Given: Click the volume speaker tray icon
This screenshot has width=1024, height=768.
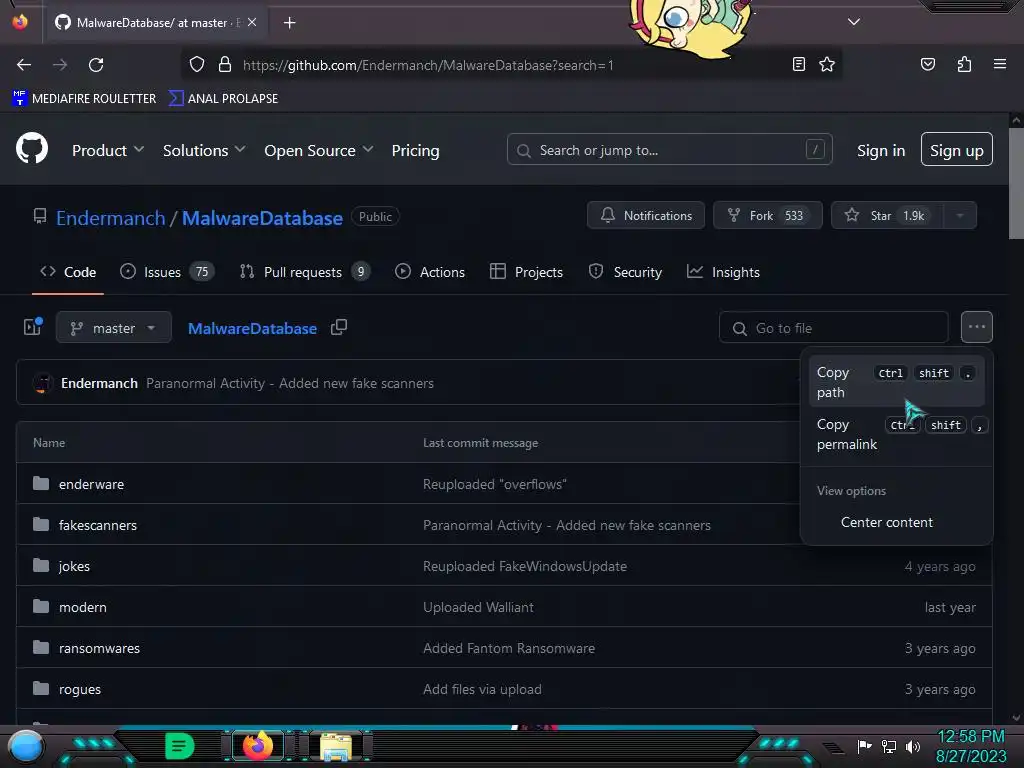Looking at the screenshot, I should point(912,746).
